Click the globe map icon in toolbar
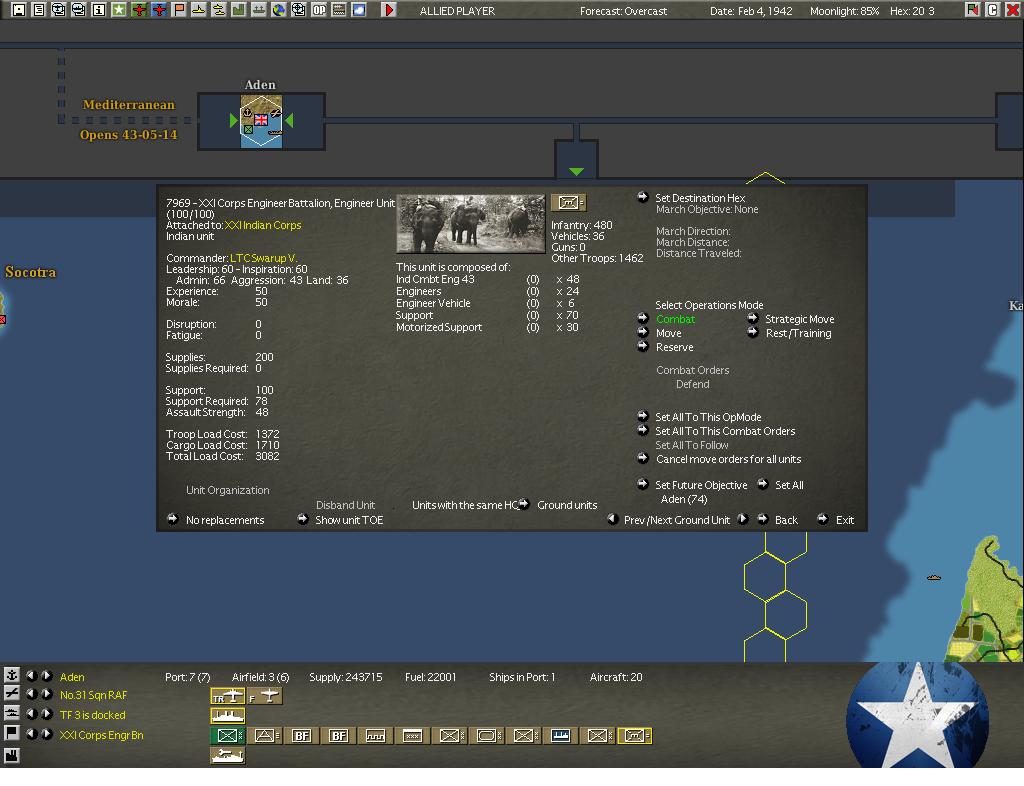This screenshot has width=1024, height=786. [x=279, y=10]
